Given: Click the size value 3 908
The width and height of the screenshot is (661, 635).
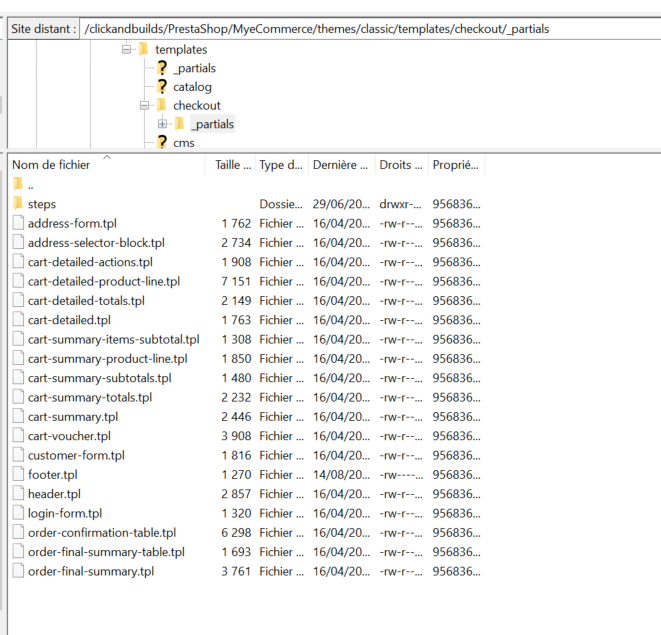Looking at the screenshot, I should [236, 436].
